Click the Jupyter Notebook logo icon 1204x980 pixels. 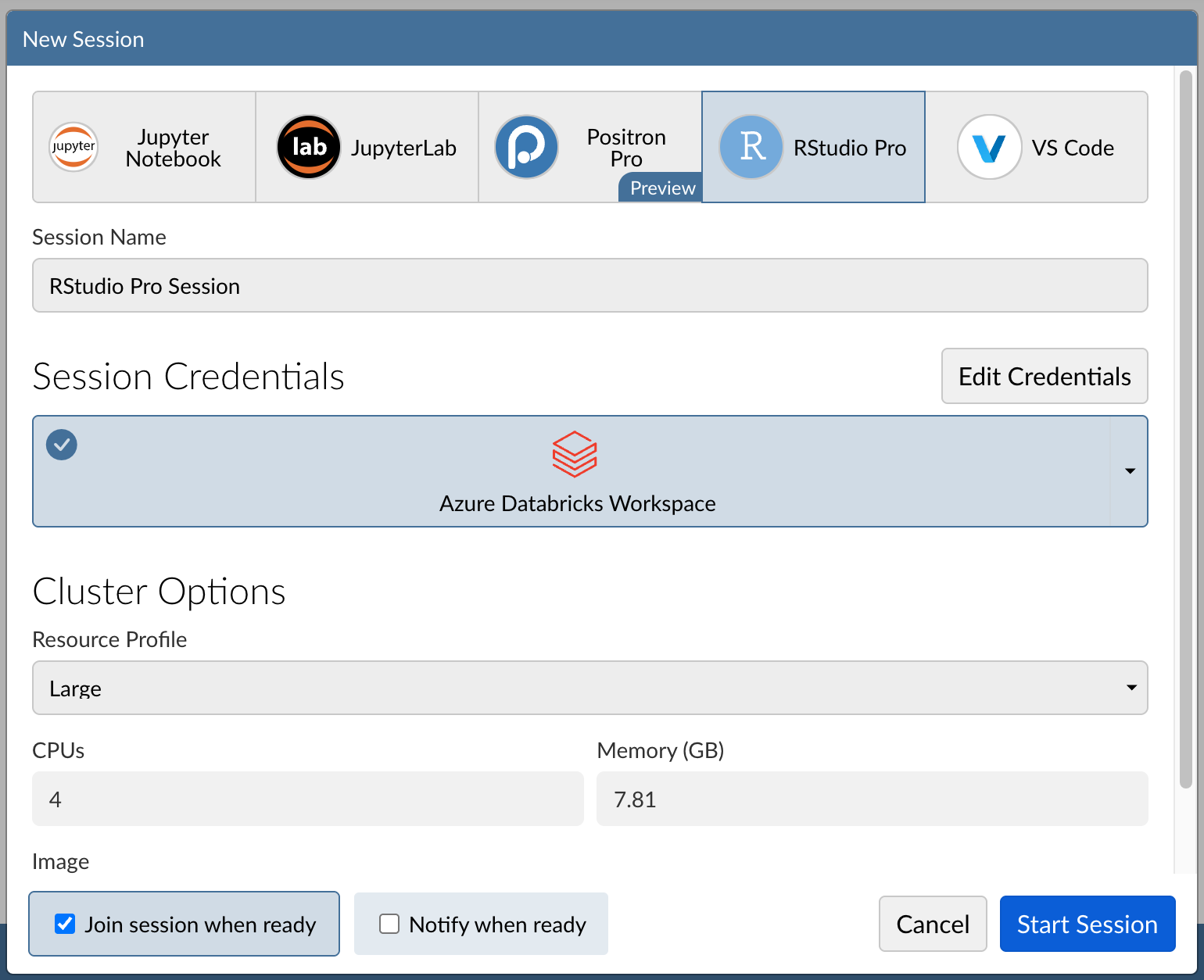73,147
